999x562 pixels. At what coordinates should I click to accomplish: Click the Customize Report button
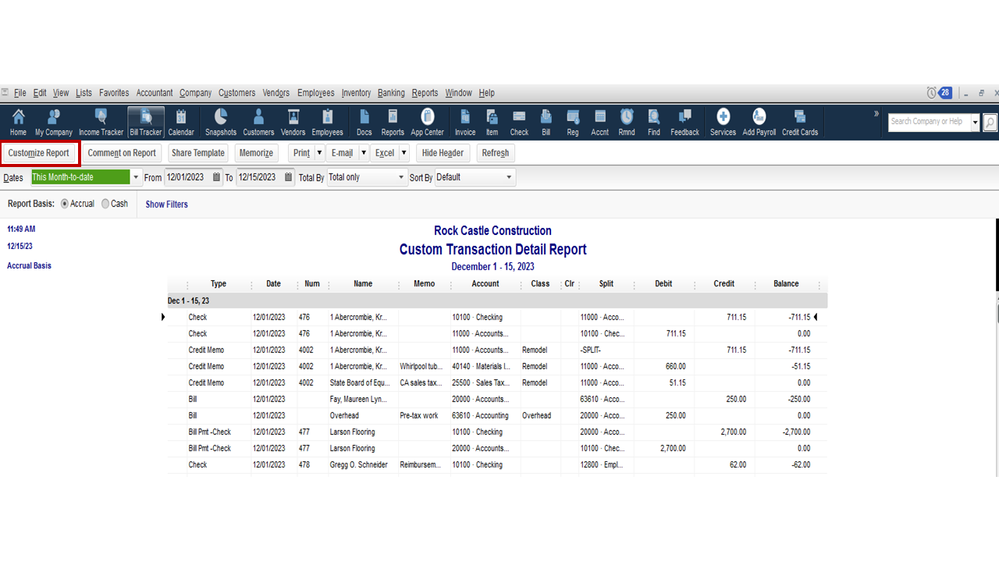[x=39, y=153]
